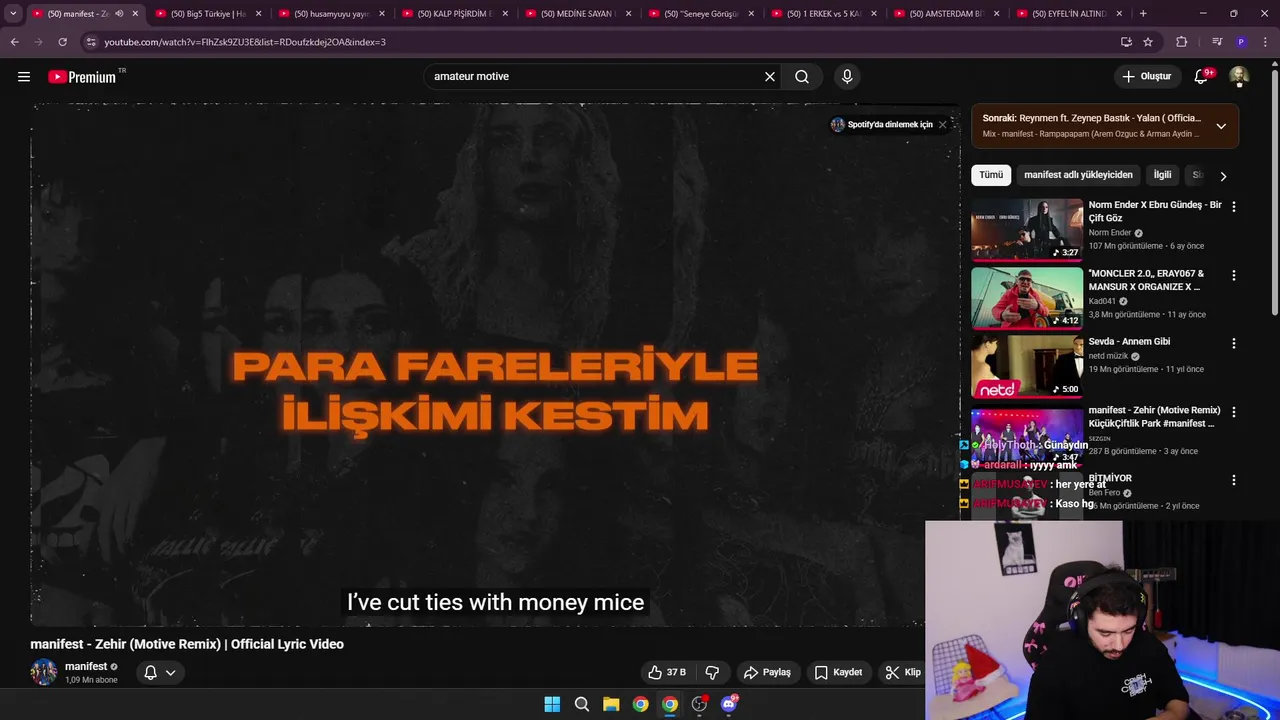This screenshot has height=720, width=1280.
Task: Open taskbar search magnifier
Action: [x=581, y=704]
